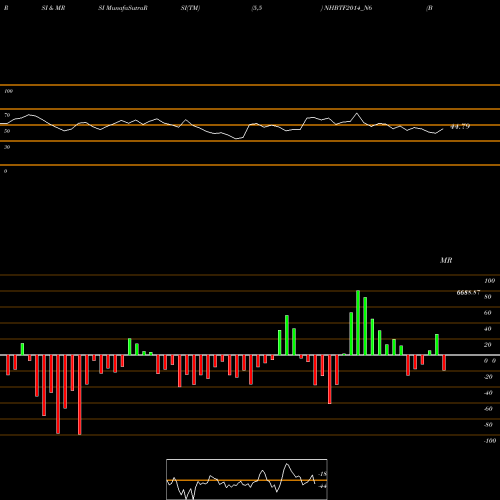
Task: Click the 6685.87 value label
Action: [x=468, y=292]
